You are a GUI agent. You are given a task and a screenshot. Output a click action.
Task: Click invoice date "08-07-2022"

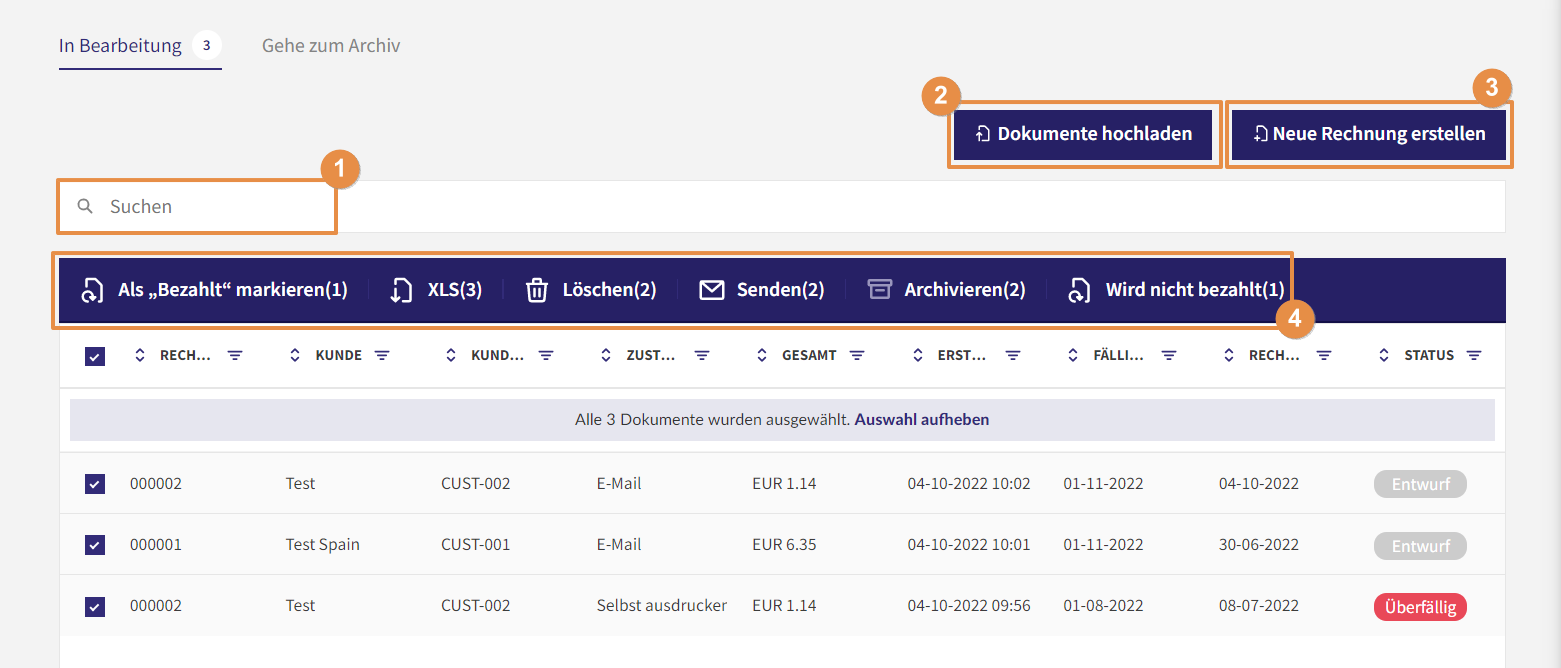point(1259,606)
